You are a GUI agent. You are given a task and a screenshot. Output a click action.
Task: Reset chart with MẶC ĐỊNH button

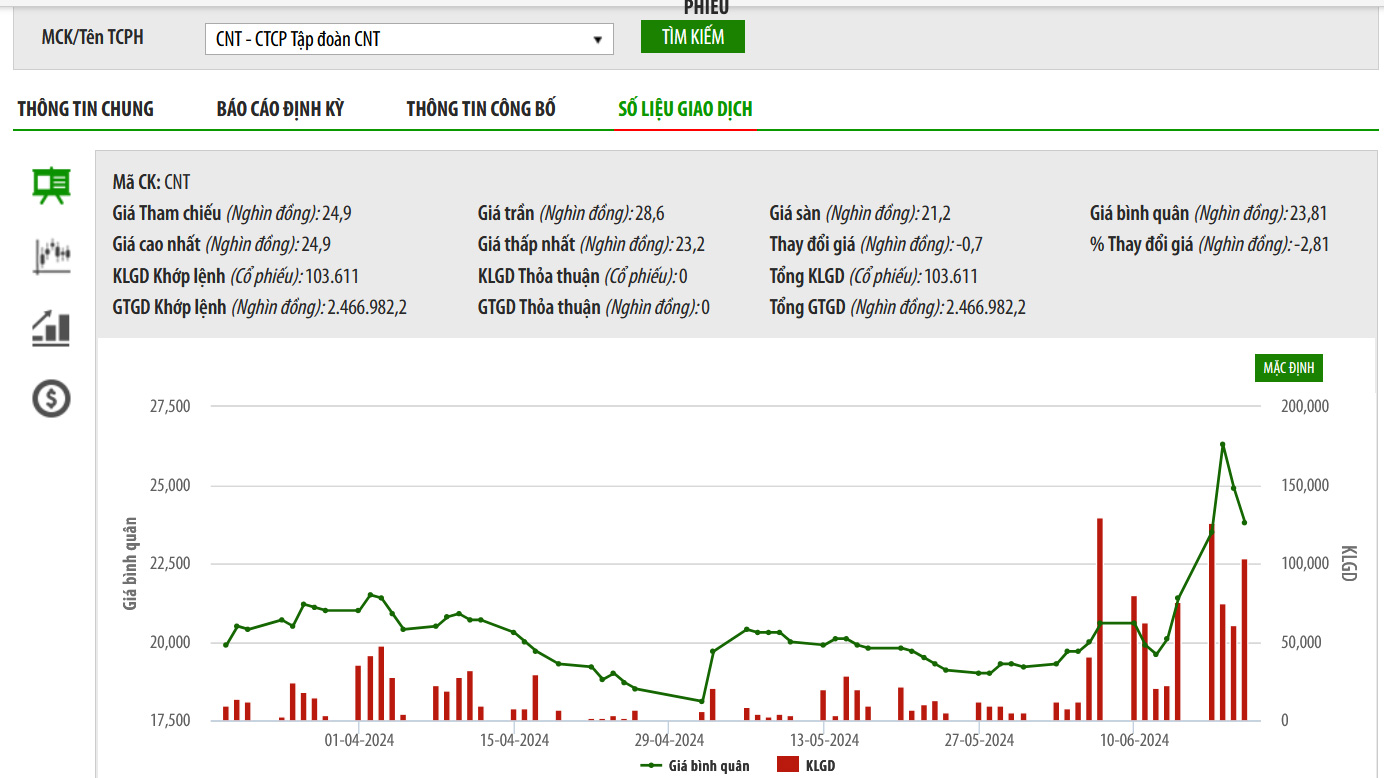click(x=1288, y=368)
